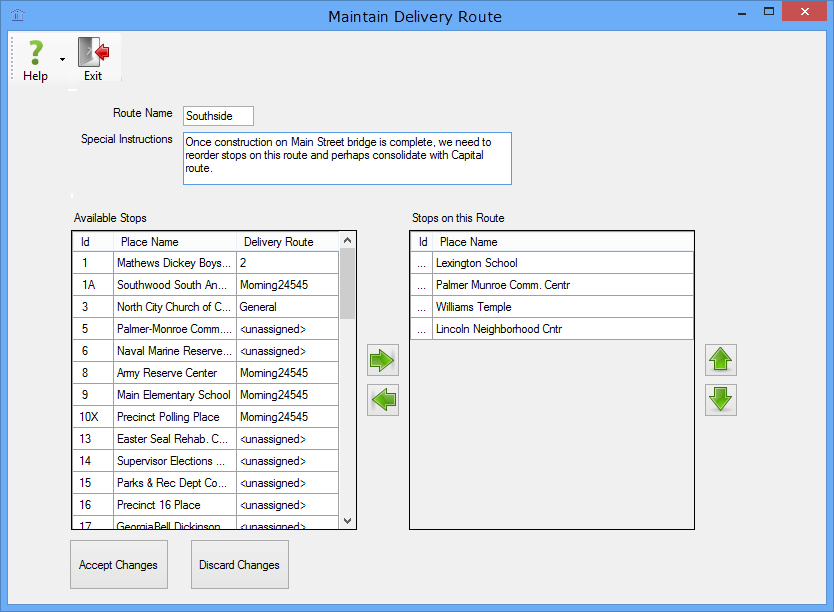Move selected stop down with down arrow
The image size is (834, 612).
(x=721, y=400)
